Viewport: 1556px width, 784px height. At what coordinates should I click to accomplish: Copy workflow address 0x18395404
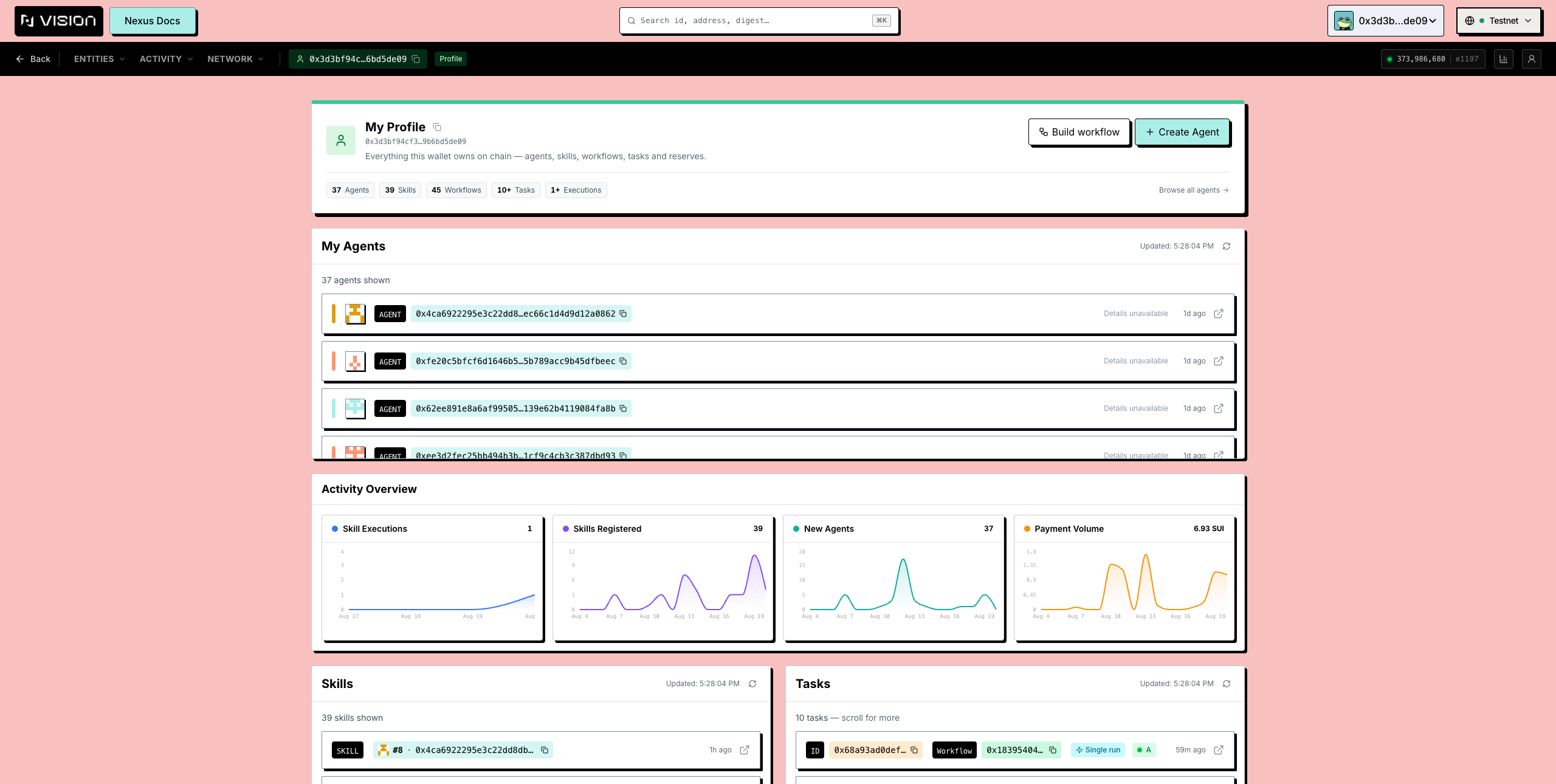pyautogui.click(x=1053, y=750)
